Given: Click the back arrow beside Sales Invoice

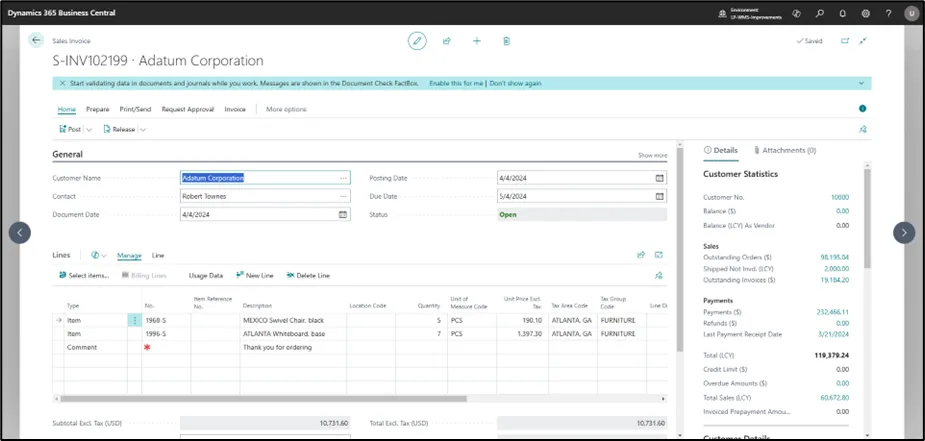Looking at the screenshot, I should [36, 40].
